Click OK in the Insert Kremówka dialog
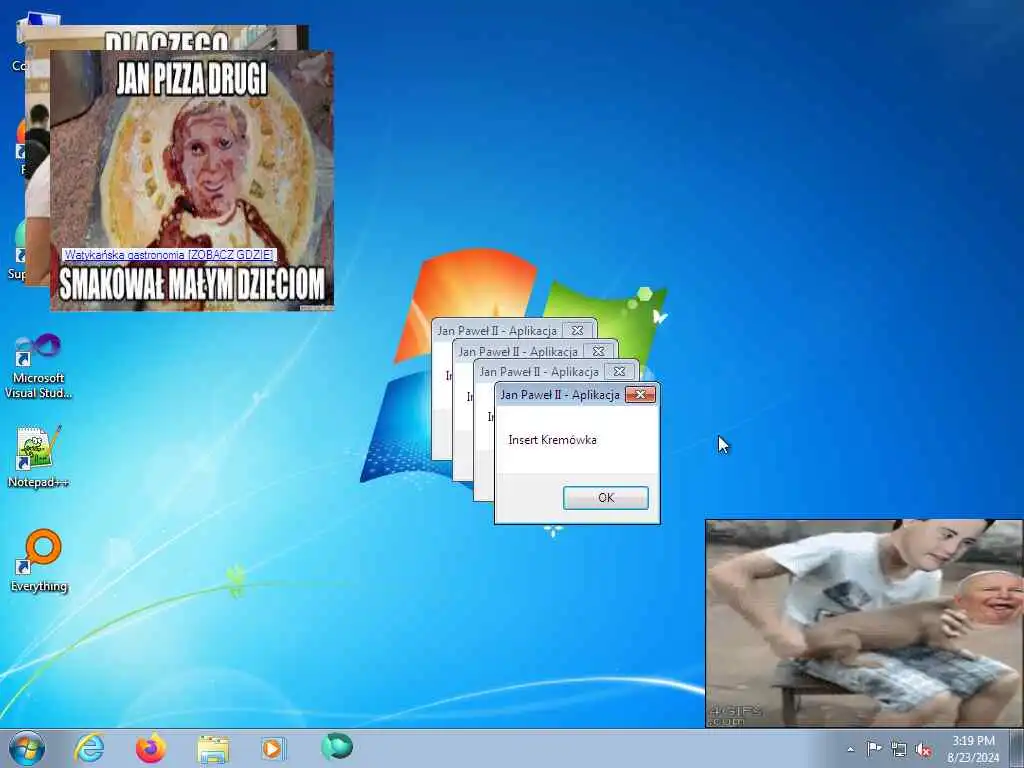The height and width of the screenshot is (768, 1024). (x=605, y=498)
